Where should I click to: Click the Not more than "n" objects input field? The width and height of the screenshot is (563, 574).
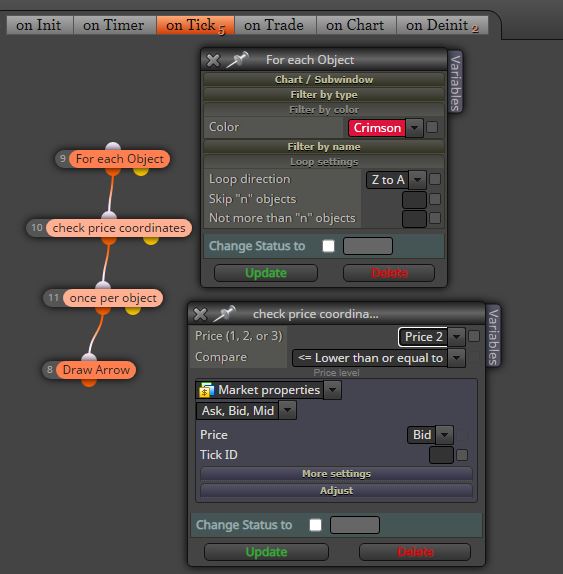pyautogui.click(x=414, y=219)
